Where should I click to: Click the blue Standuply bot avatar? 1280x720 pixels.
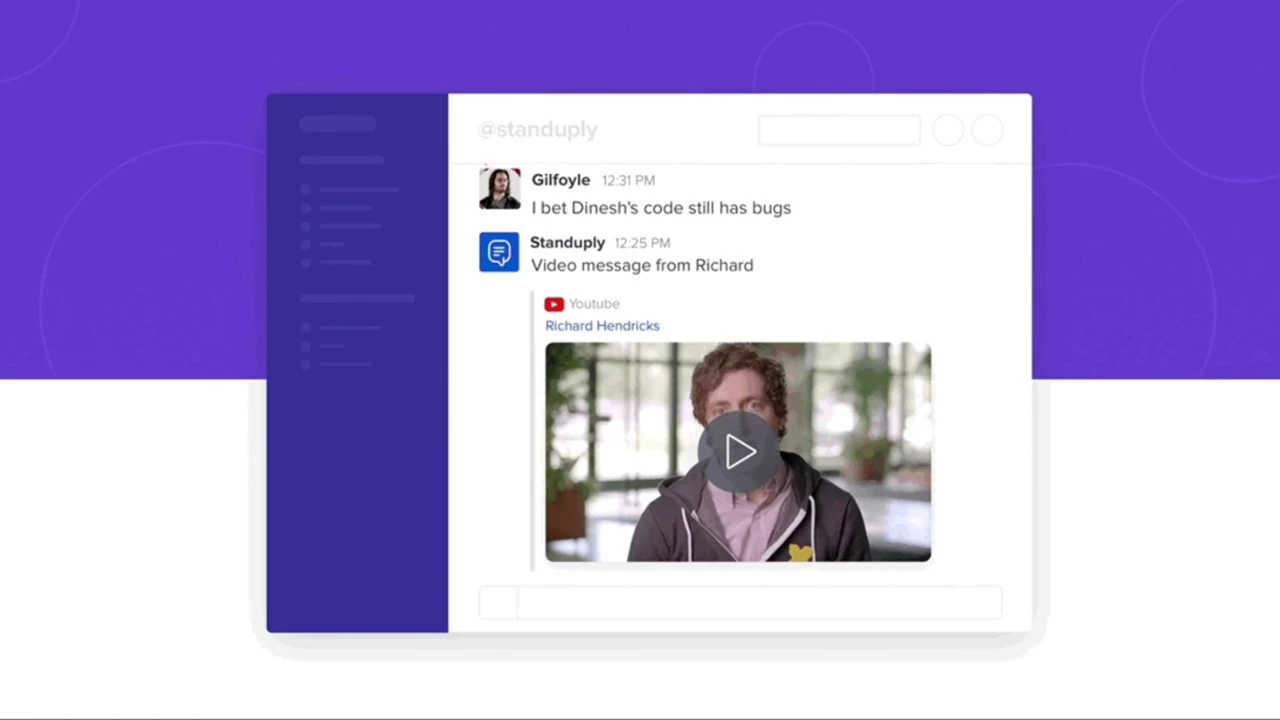coord(499,252)
